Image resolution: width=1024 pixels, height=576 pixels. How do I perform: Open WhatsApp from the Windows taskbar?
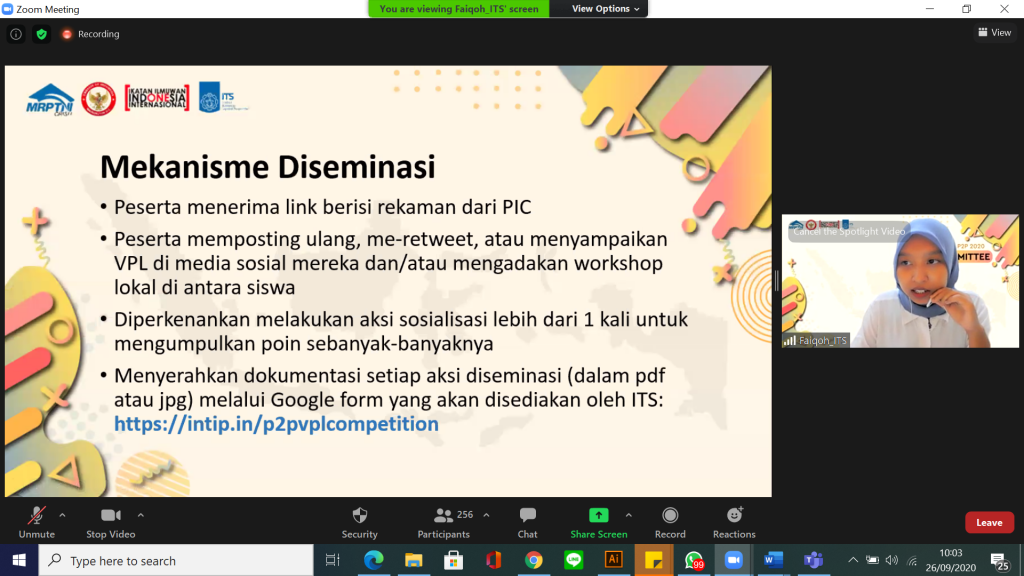(x=693, y=560)
